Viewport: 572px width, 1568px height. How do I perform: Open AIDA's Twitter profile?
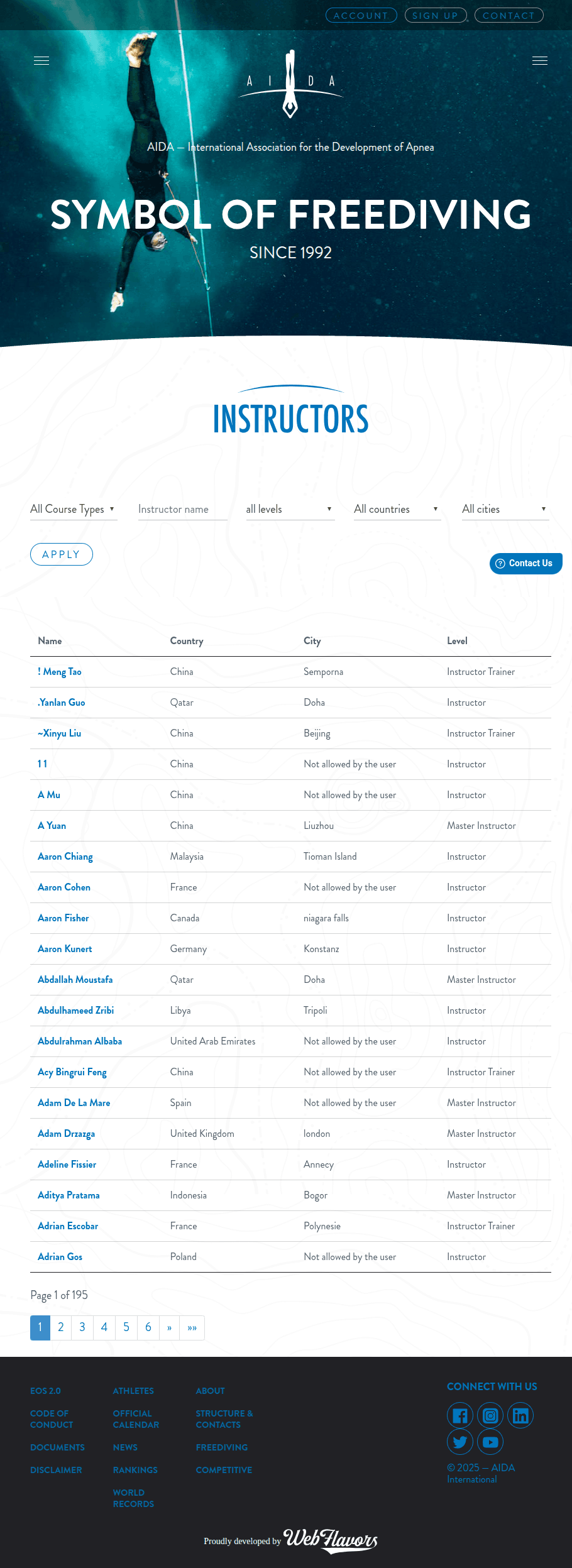pyautogui.click(x=459, y=1442)
